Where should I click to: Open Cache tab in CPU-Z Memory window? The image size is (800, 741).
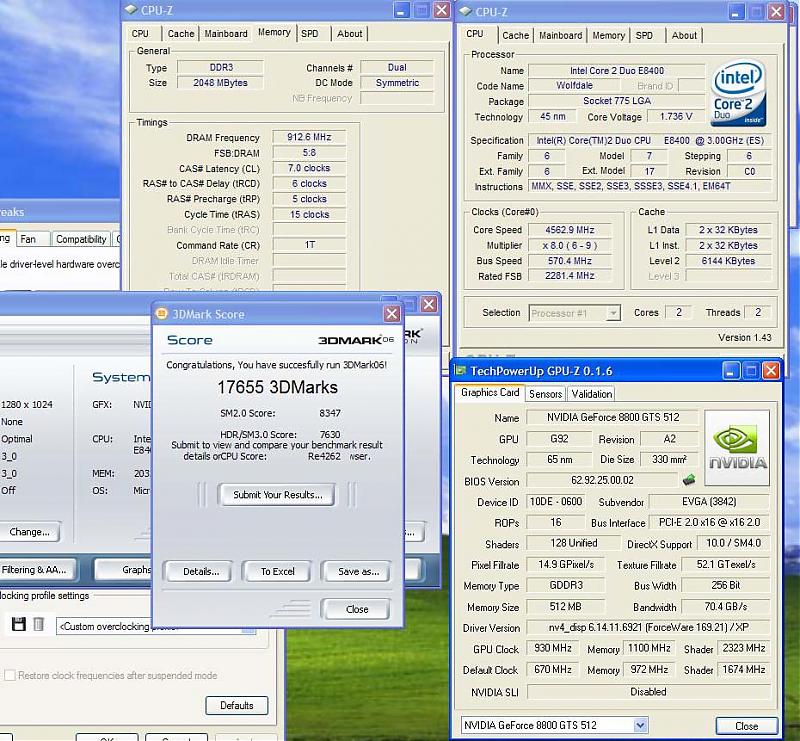pyautogui.click(x=181, y=34)
